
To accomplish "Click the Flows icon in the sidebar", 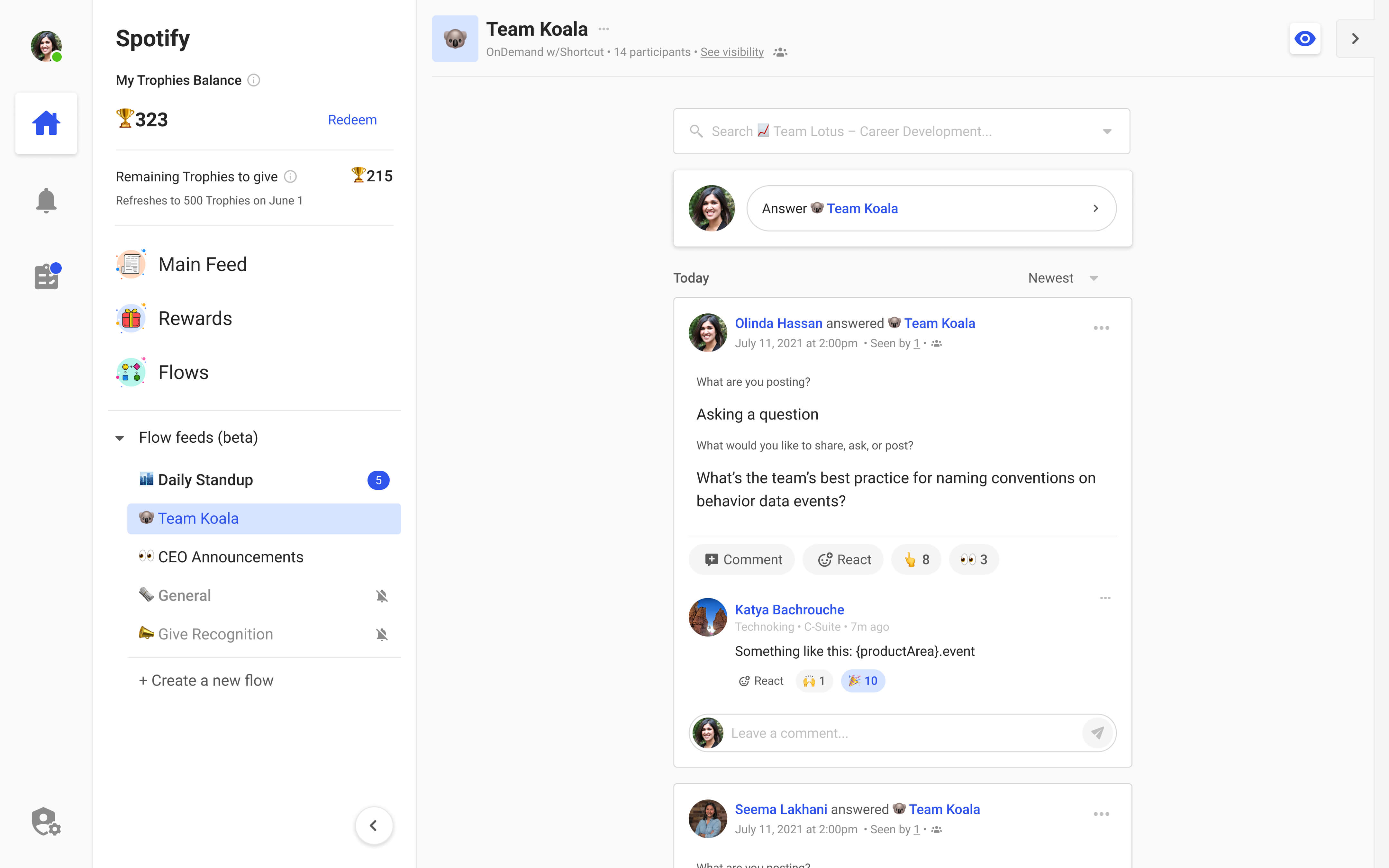I will click(131, 371).
